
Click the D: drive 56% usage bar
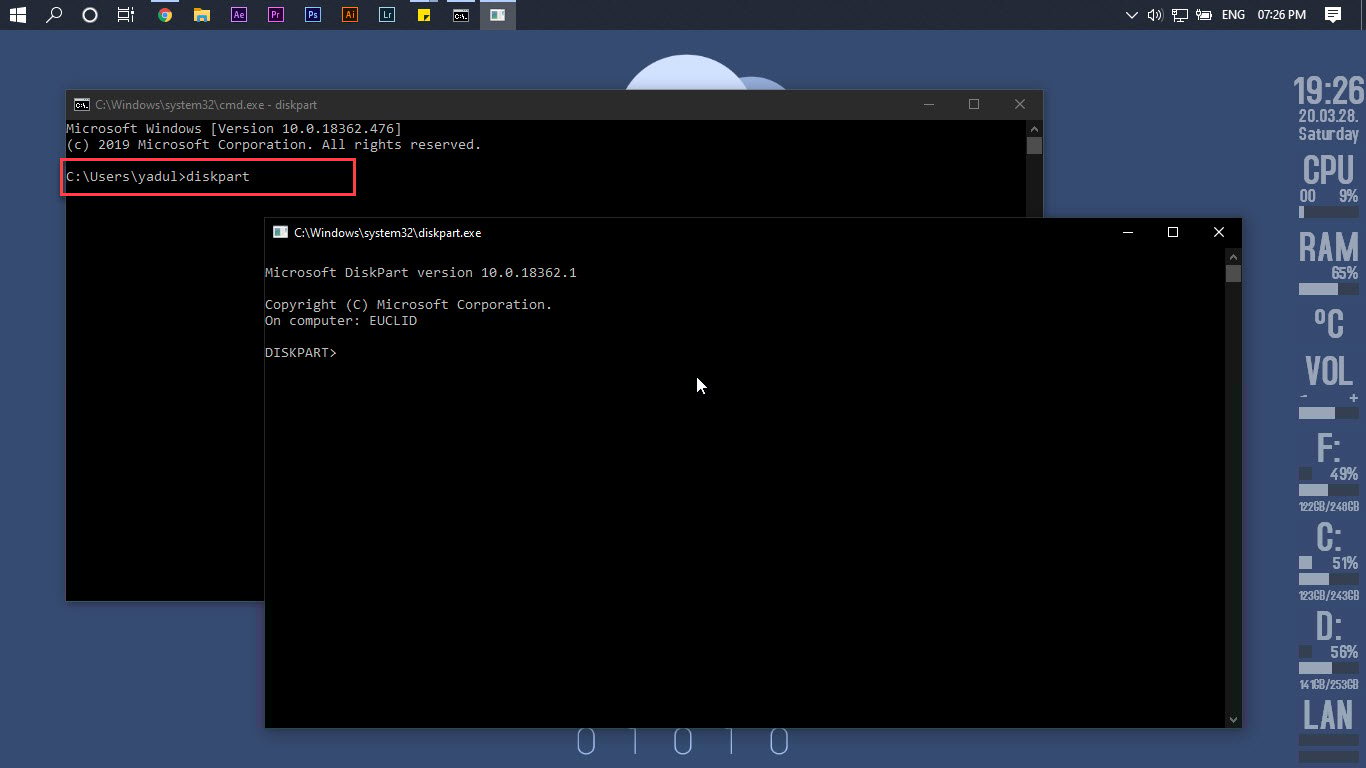pyautogui.click(x=1328, y=668)
